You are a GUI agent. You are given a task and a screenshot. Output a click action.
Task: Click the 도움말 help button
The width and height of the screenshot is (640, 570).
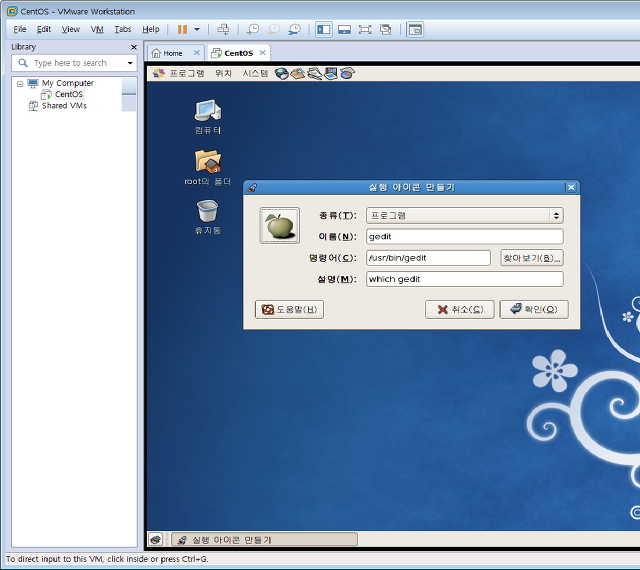(x=289, y=309)
